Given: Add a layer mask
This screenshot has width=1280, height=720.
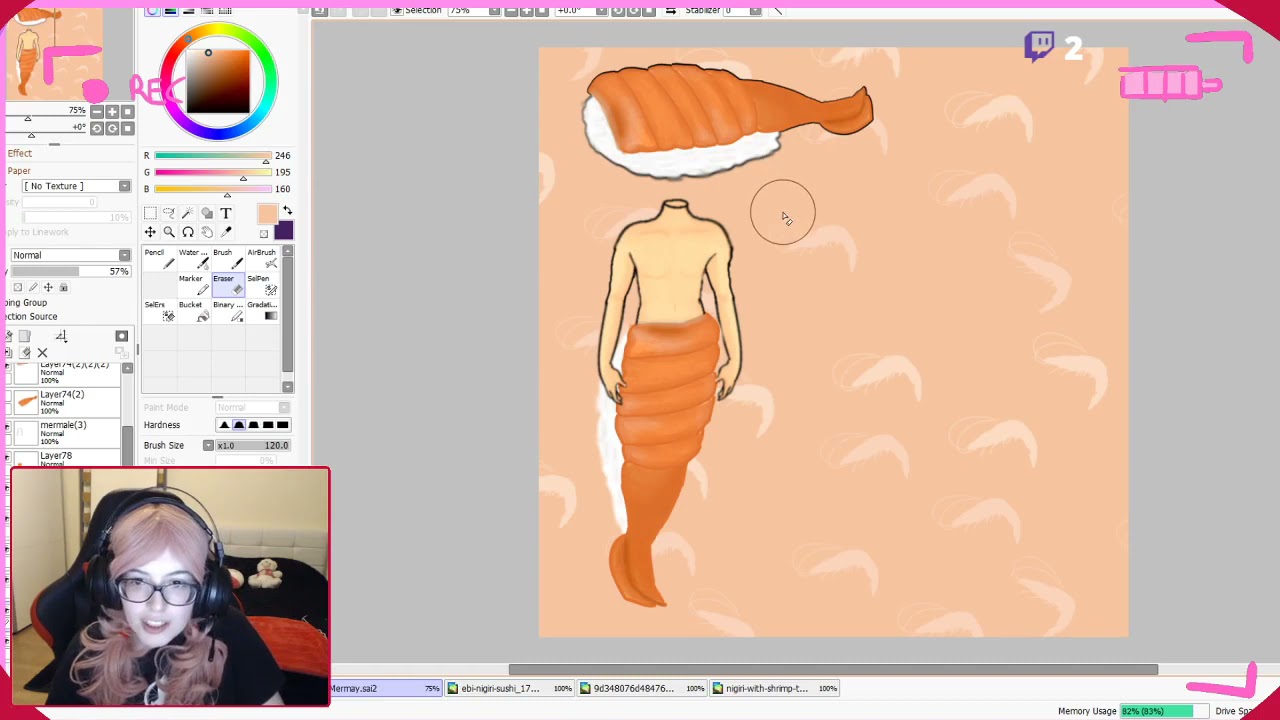Looking at the screenshot, I should (x=122, y=336).
